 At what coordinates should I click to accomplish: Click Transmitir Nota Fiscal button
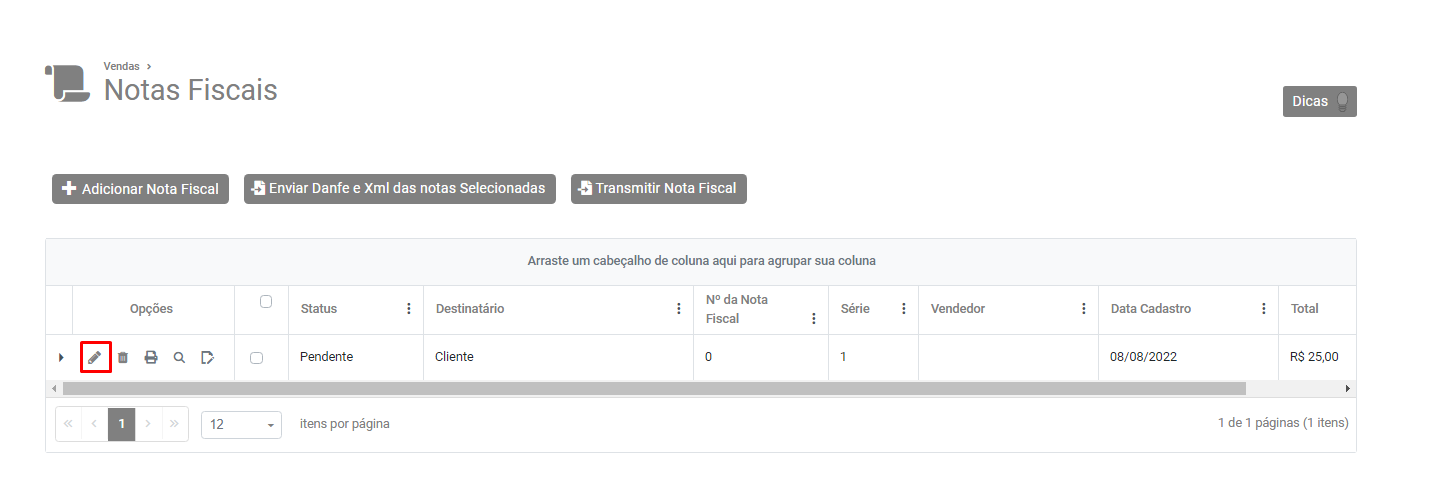(659, 189)
